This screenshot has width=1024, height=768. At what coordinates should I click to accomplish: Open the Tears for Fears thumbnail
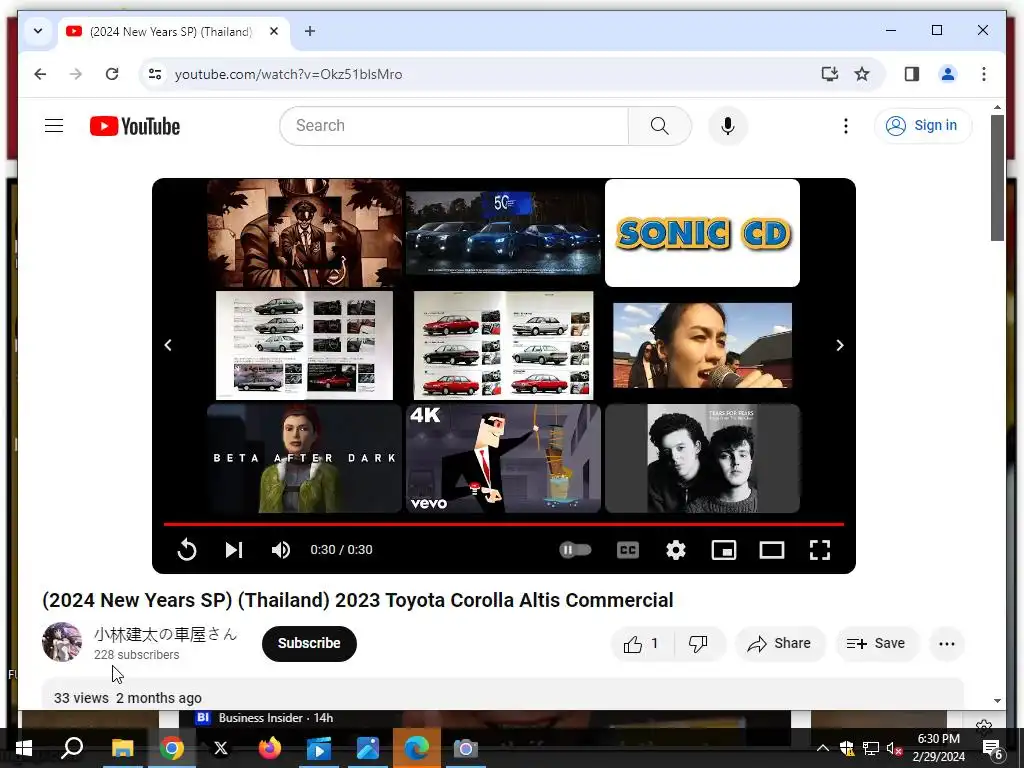pyautogui.click(x=702, y=458)
